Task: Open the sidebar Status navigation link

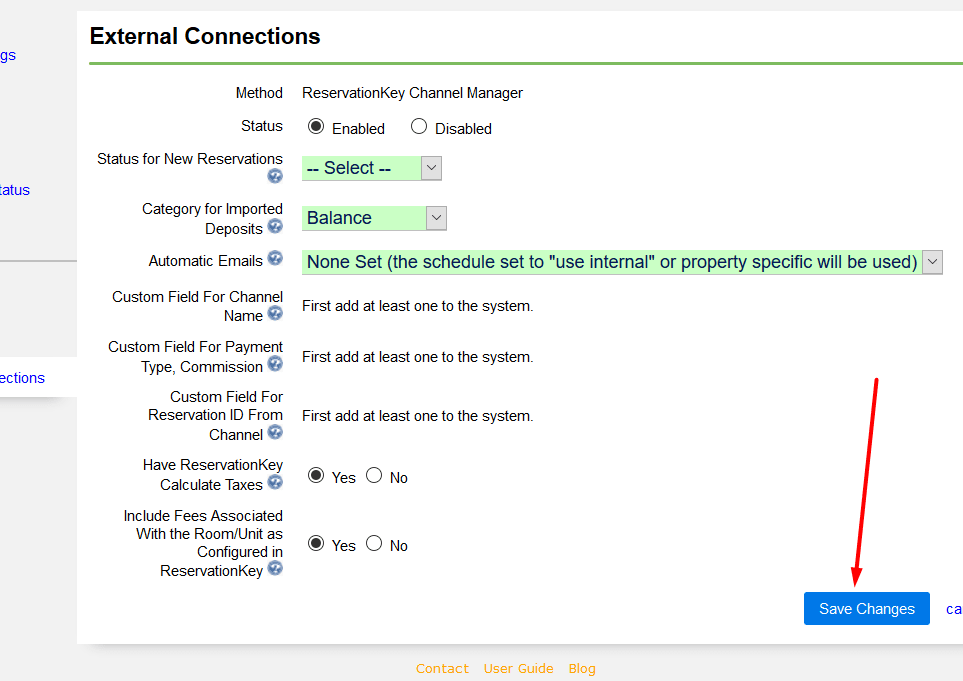Action: pos(14,190)
